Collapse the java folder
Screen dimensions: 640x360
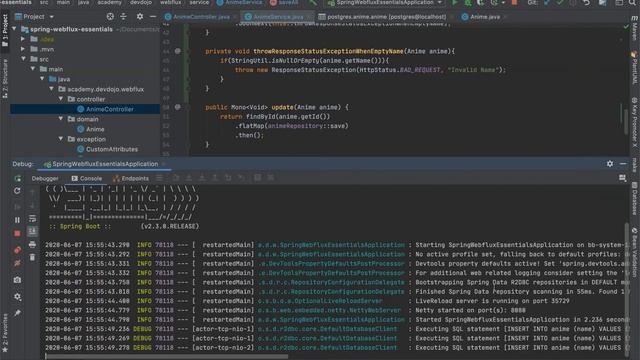click(42, 79)
